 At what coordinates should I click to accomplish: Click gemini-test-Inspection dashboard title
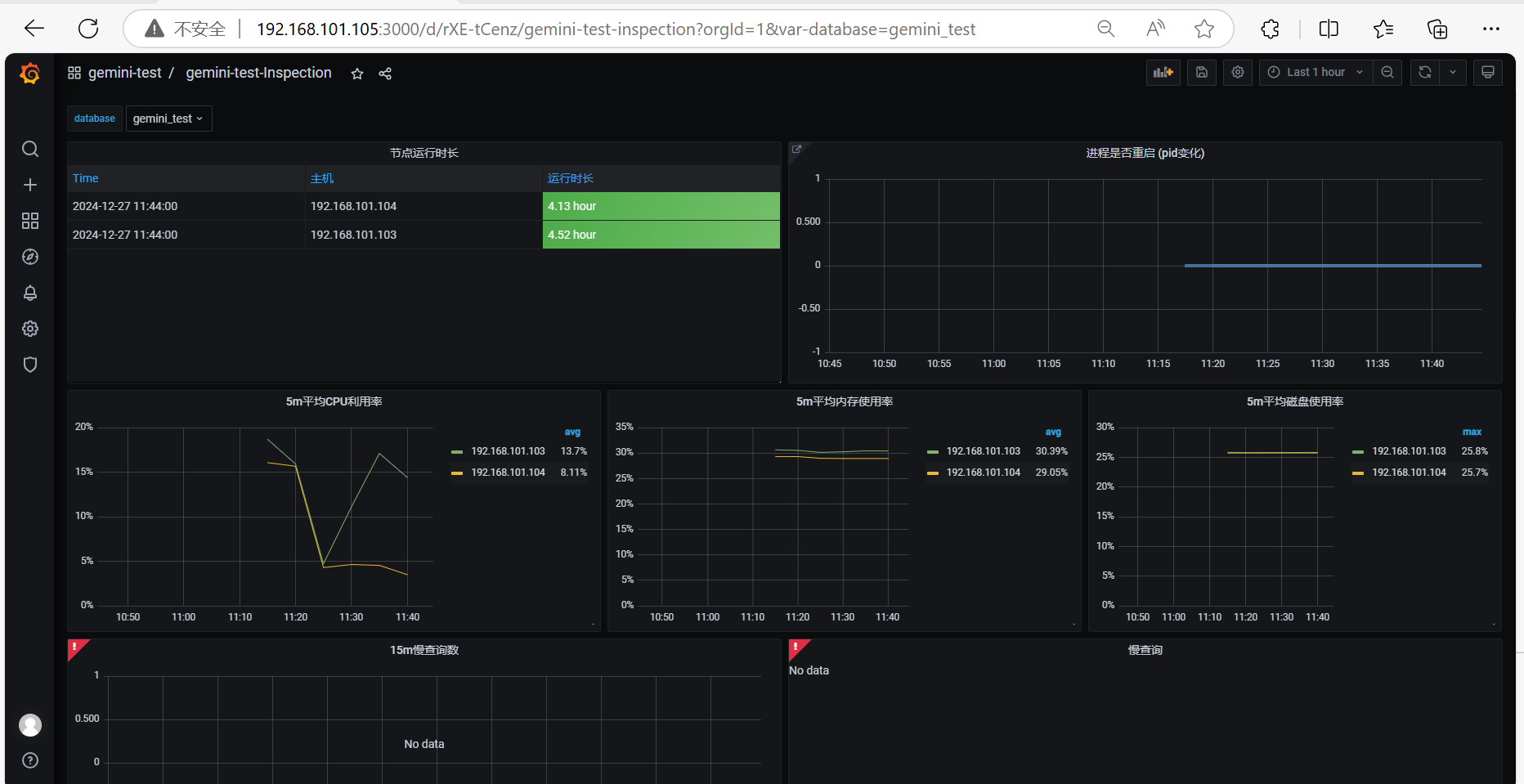click(258, 73)
